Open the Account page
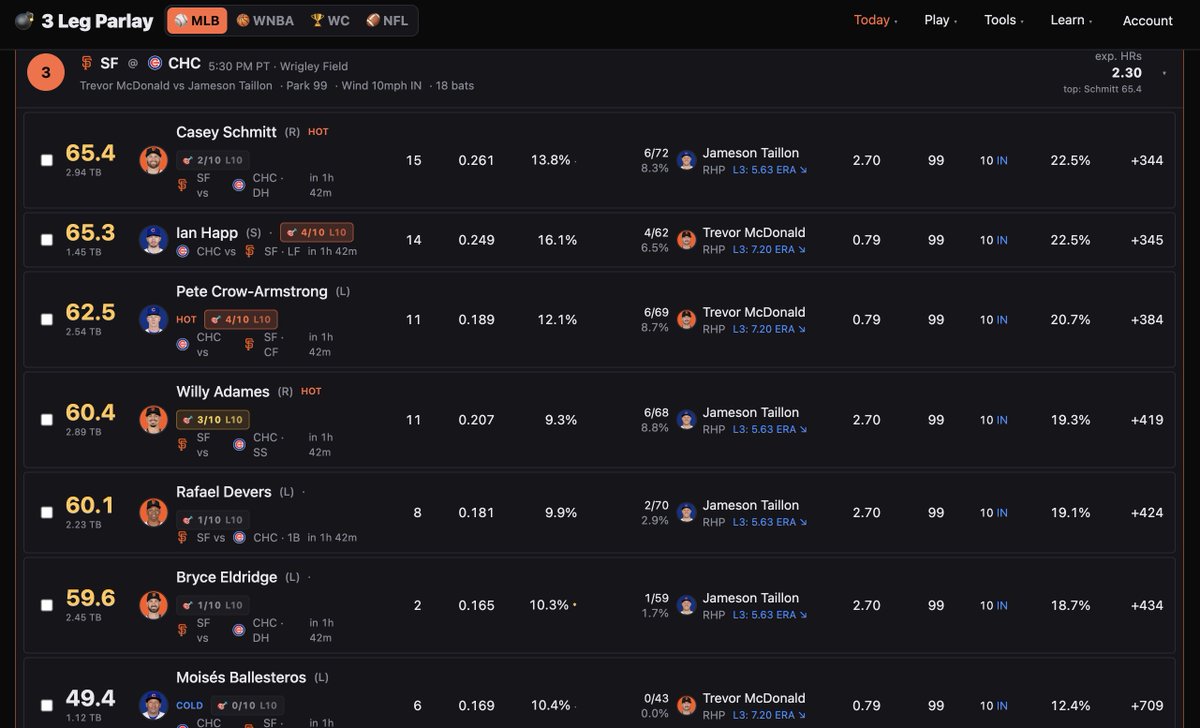 point(1148,21)
